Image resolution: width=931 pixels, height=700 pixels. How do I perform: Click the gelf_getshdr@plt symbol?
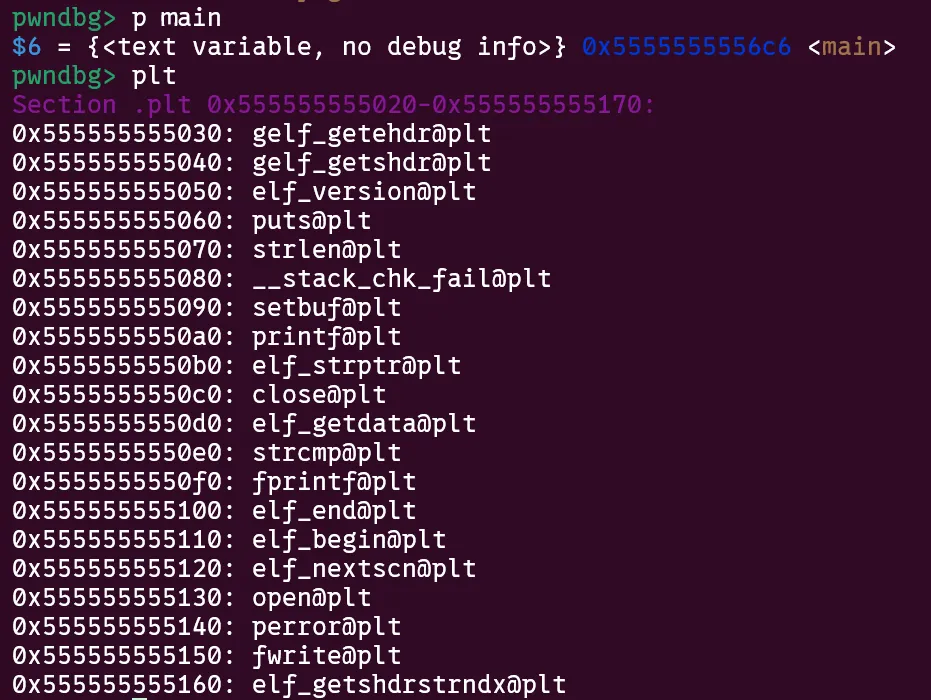tap(372, 163)
